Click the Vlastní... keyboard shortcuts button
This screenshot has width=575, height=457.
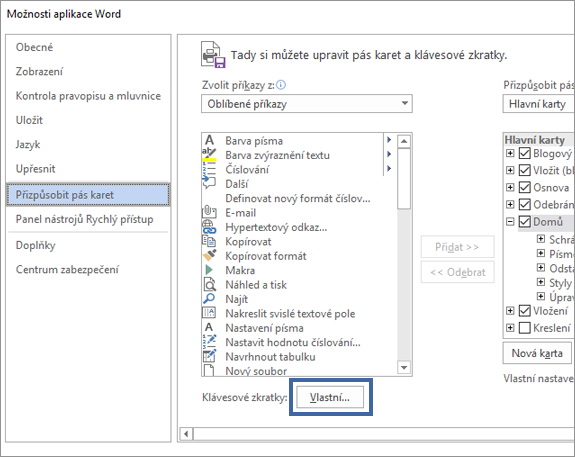(x=330, y=397)
